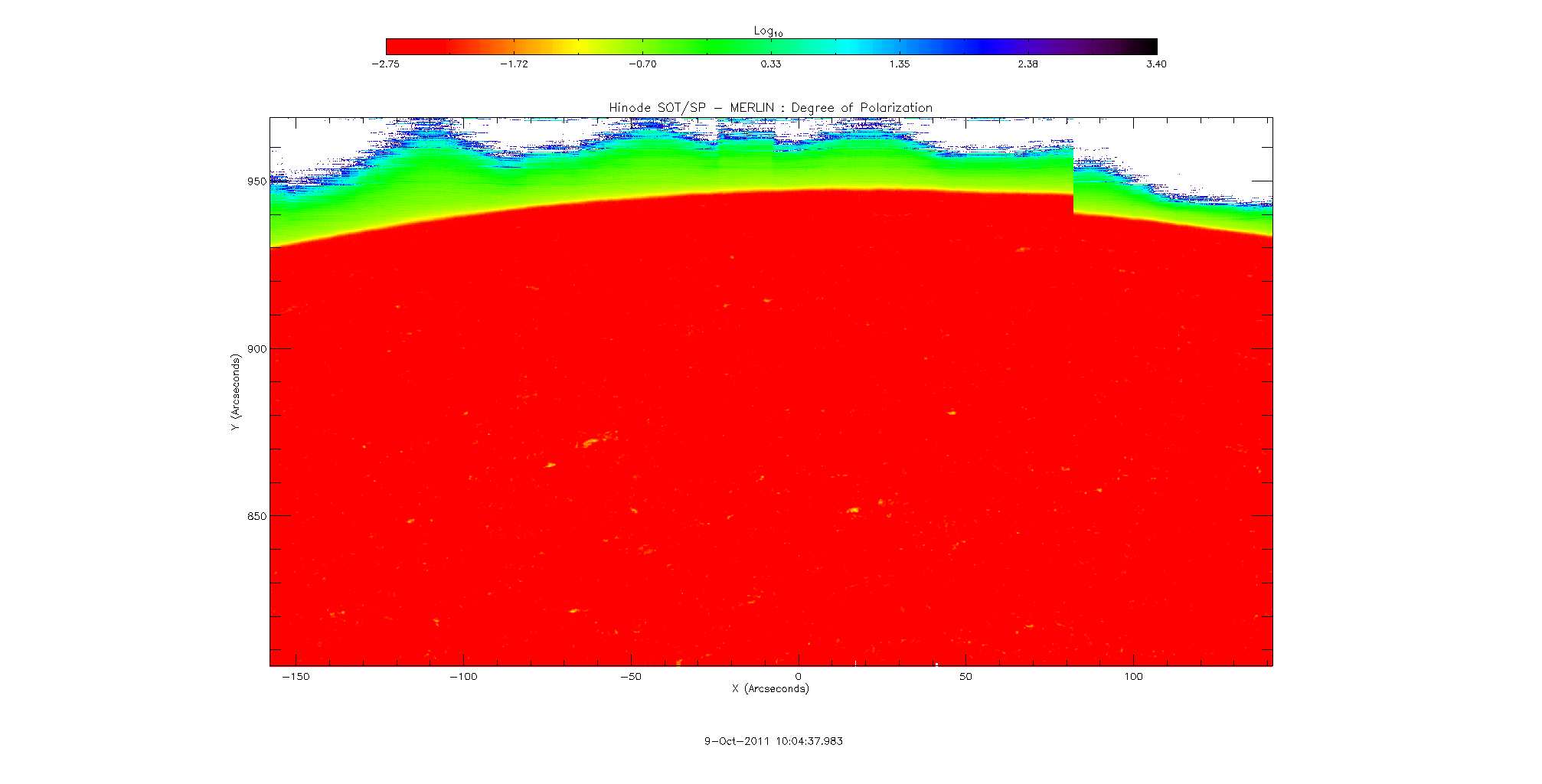
Task: Click the -1.72 colorbar tick value
Action: [514, 64]
